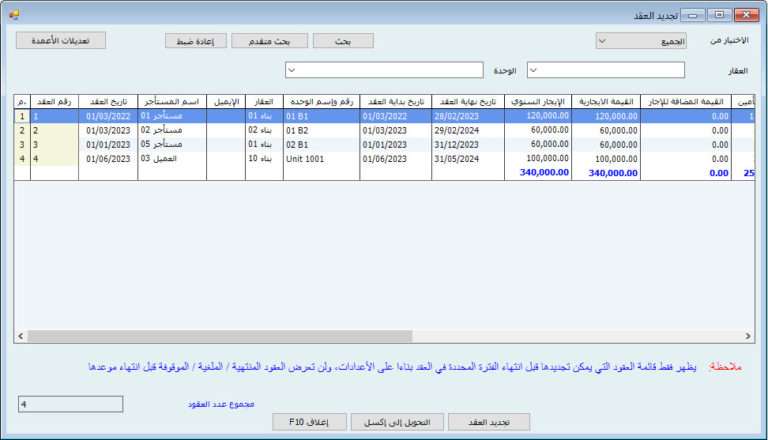
Task: Open تعديلات الأعمدة column settings
Action: tap(61, 41)
